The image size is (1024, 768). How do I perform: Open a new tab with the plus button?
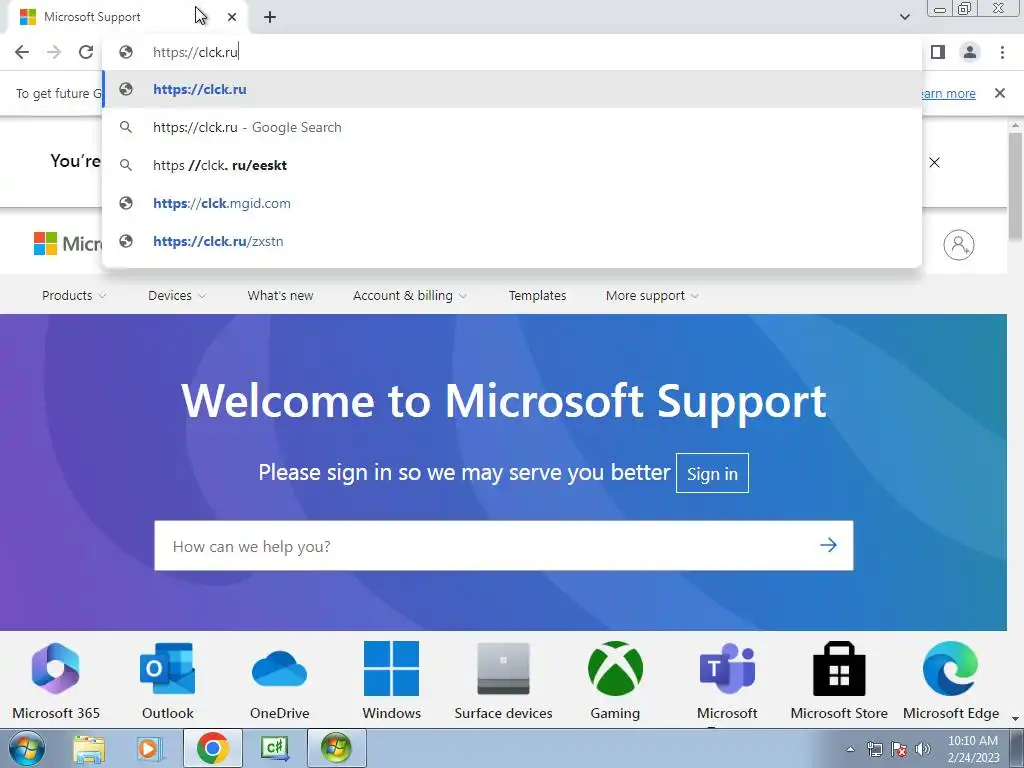click(270, 18)
